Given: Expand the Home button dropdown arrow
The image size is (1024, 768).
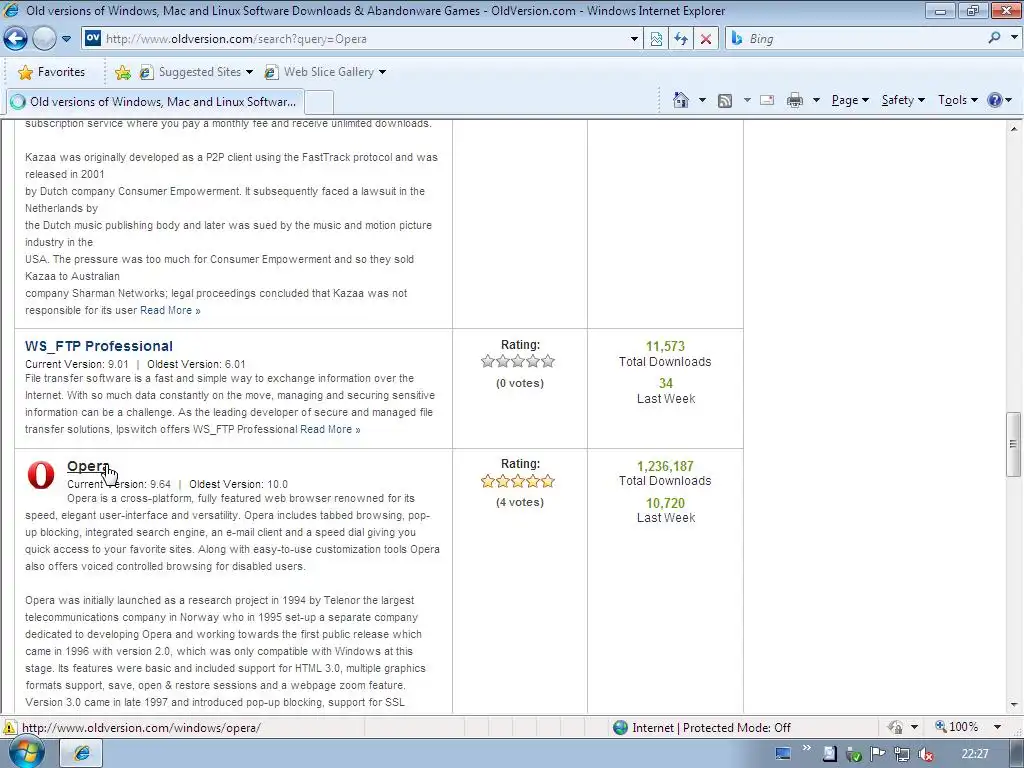Looking at the screenshot, I should tap(702, 100).
